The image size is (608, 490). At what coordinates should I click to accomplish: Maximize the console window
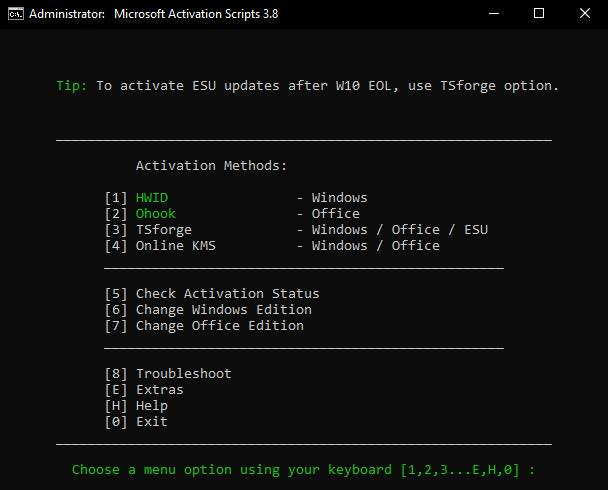click(x=538, y=14)
